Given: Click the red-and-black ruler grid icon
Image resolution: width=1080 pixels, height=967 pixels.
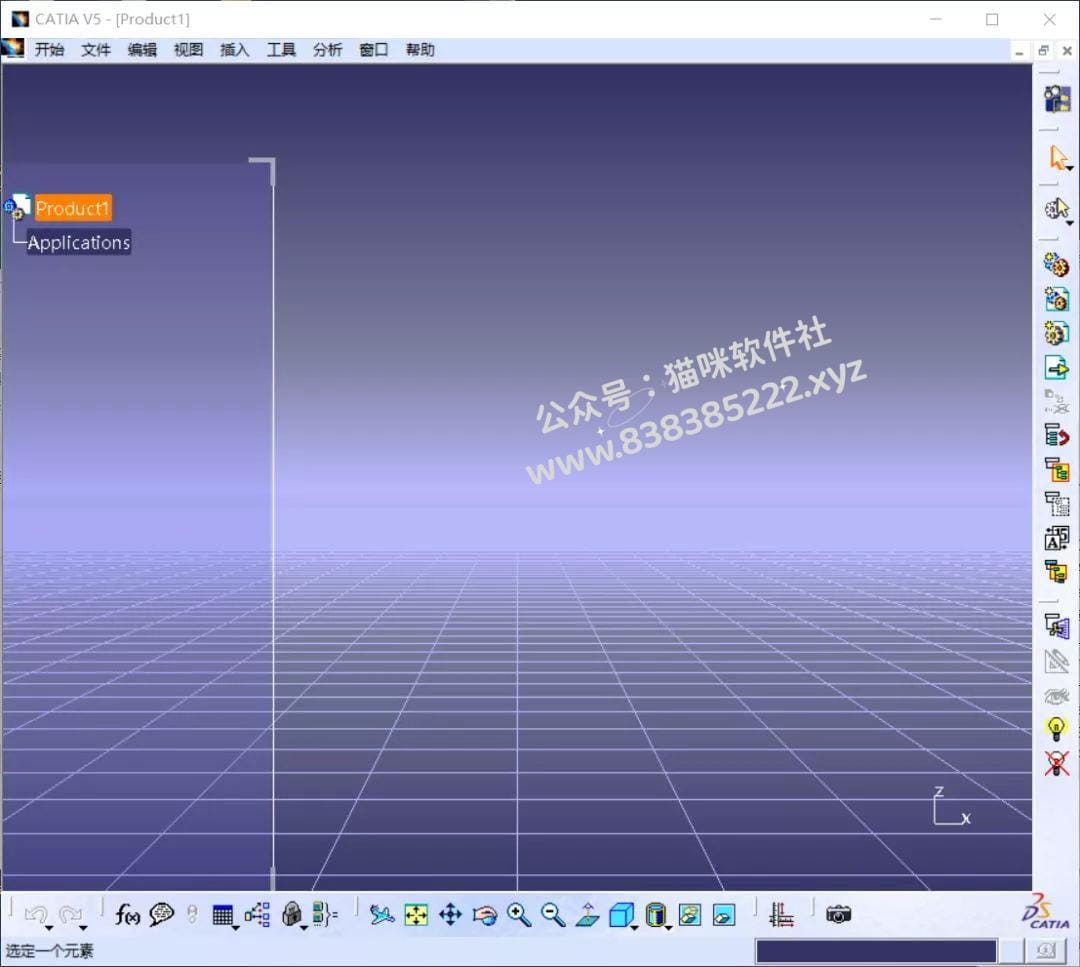Looking at the screenshot, I should [781, 915].
